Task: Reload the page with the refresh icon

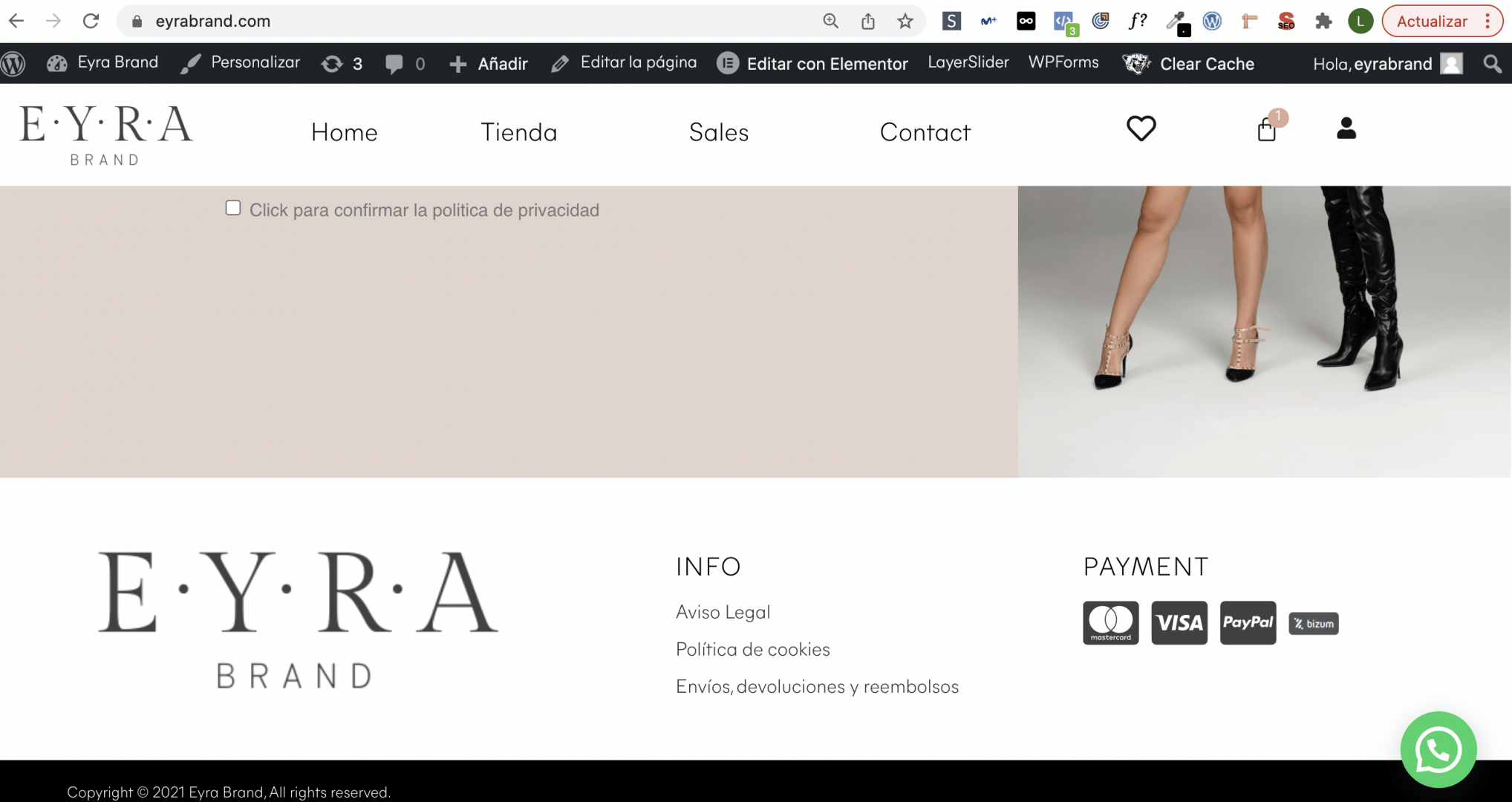Action: [91, 21]
